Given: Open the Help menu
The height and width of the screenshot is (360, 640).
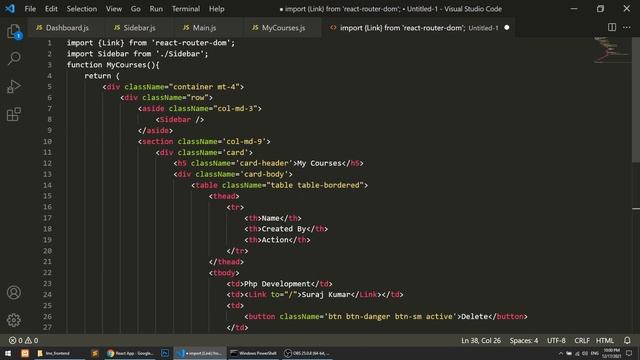Looking at the screenshot, I should (217, 9).
